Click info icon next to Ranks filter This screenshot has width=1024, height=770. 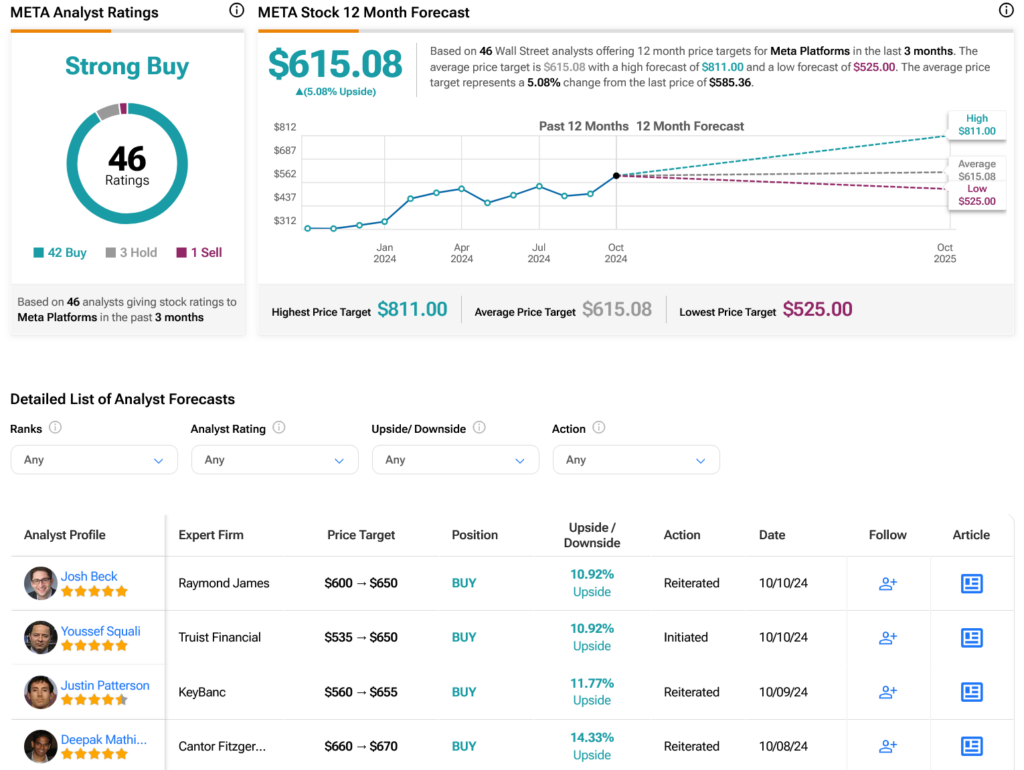pos(55,428)
